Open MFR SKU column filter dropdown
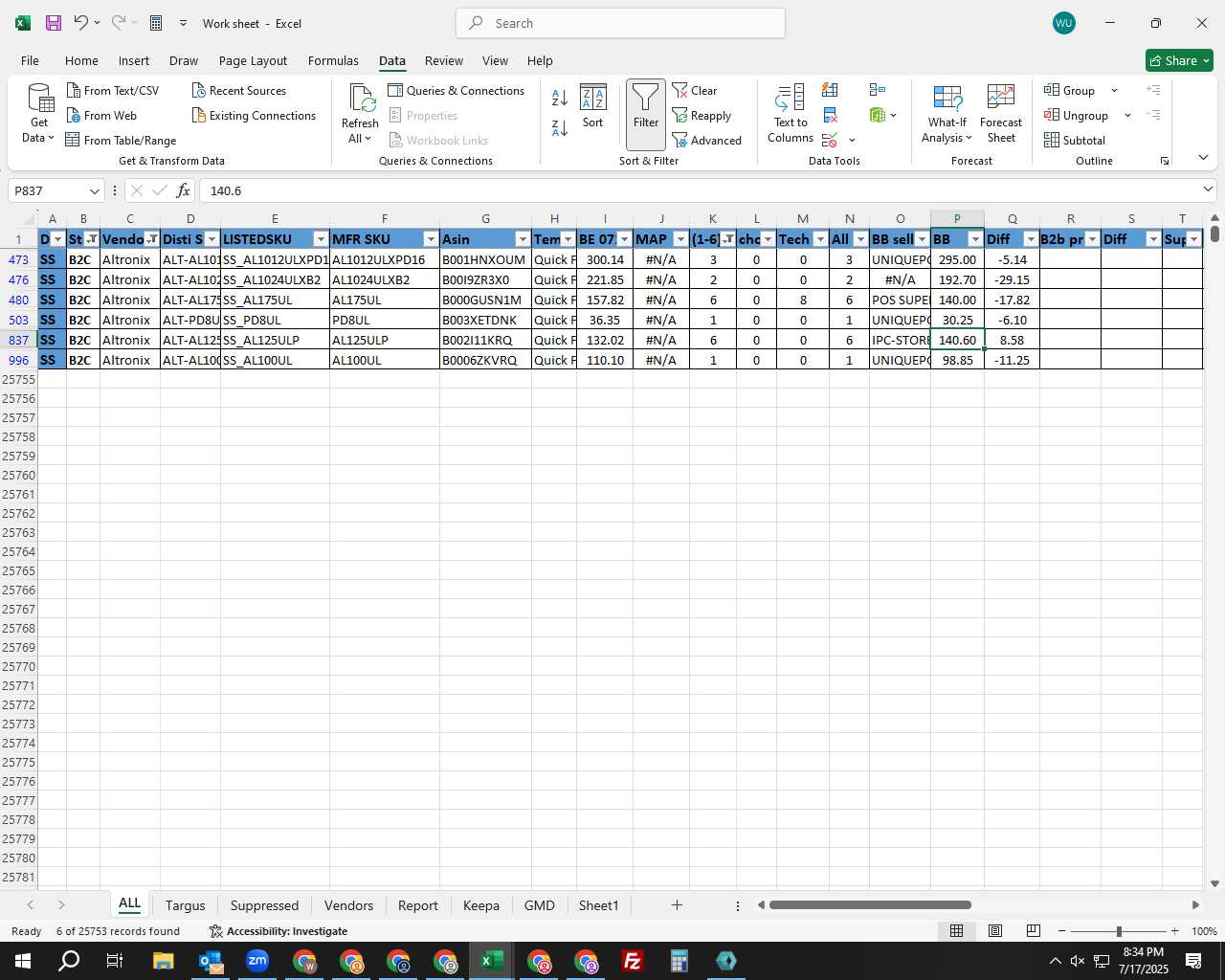Image resolution: width=1225 pixels, height=980 pixels. [x=431, y=239]
